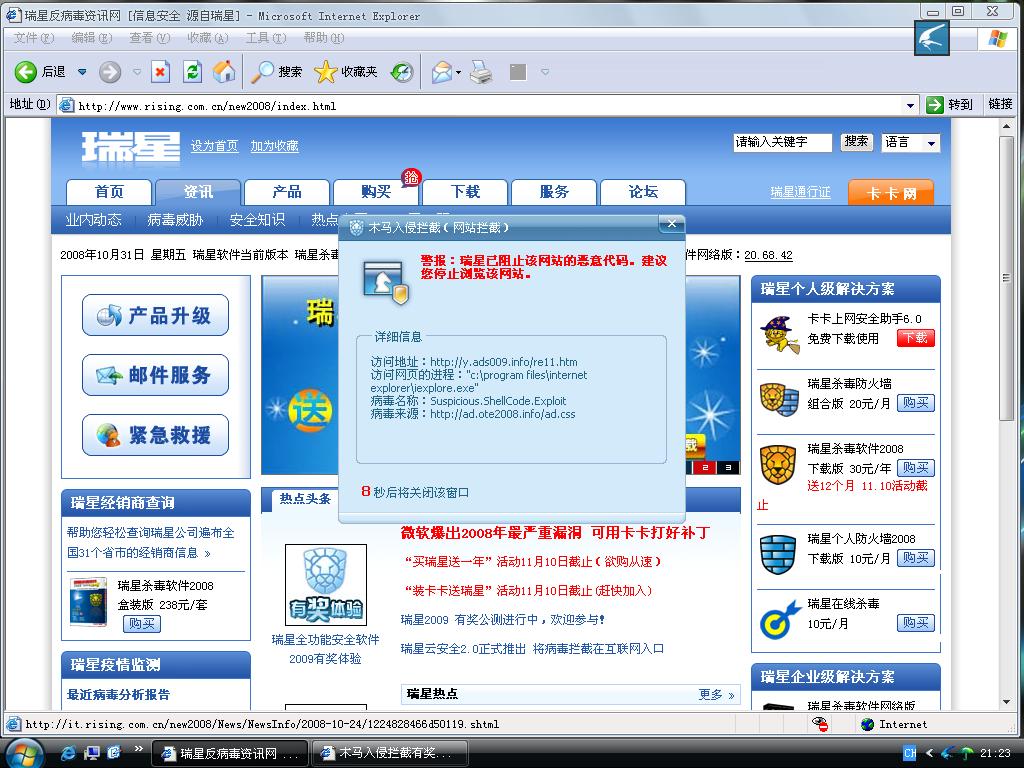This screenshot has width=1024, height=768.
Task: Click the blue brick shield icon for 个人防火墙2008
Action: 778,555
